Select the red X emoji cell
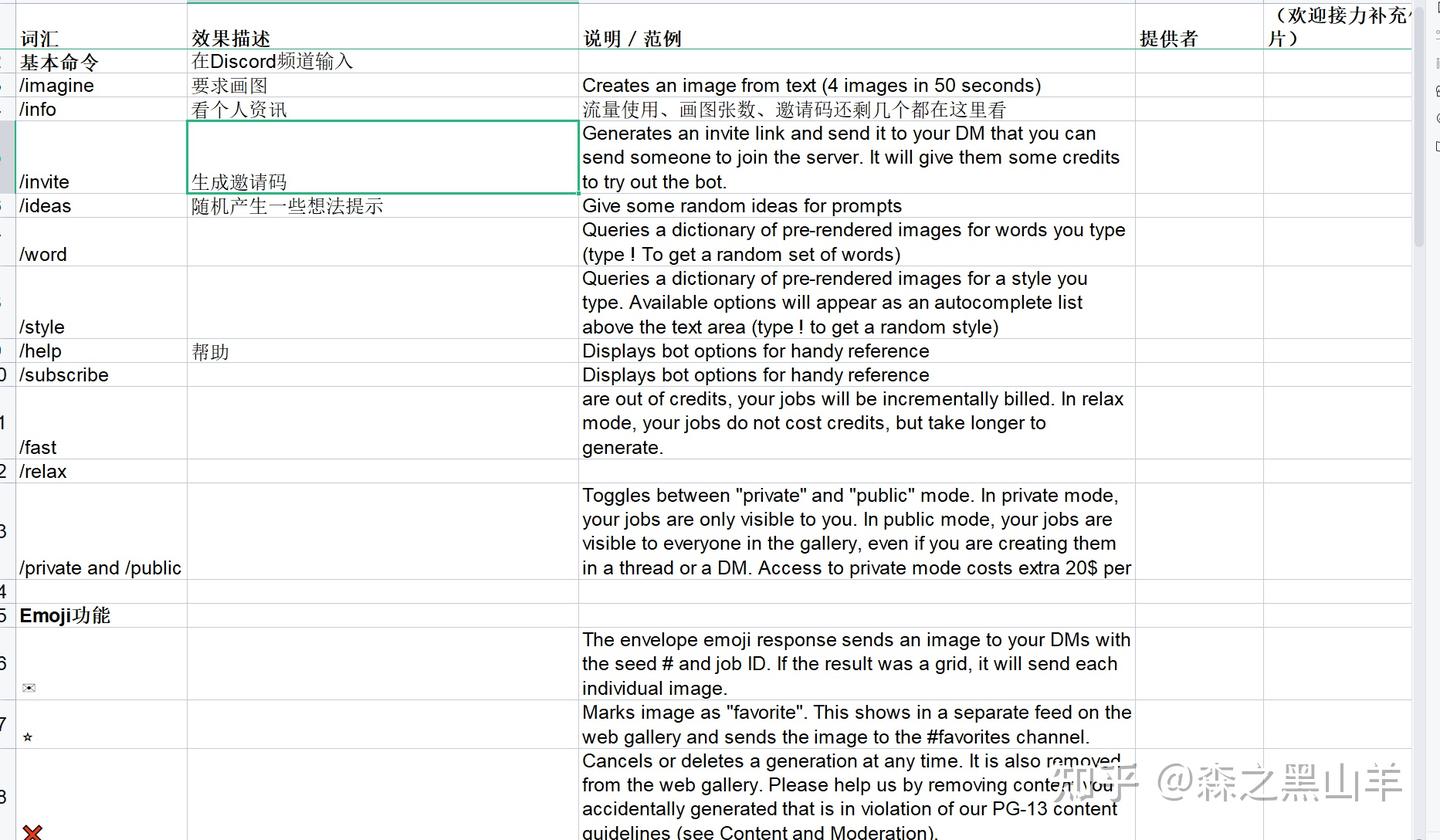Image resolution: width=1440 pixels, height=840 pixels. 102,795
